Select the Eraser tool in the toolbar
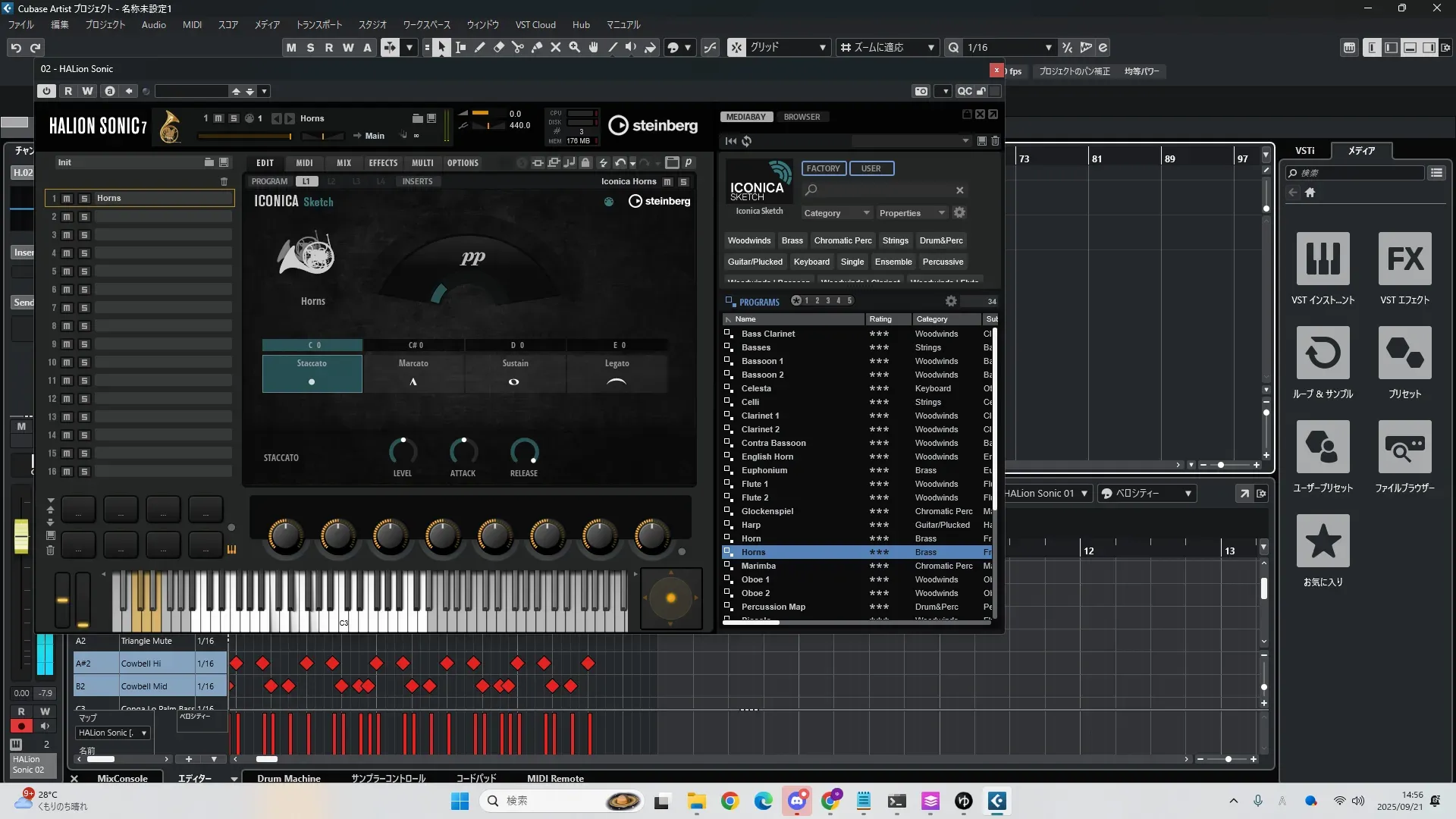Image resolution: width=1456 pixels, height=819 pixels. point(499,48)
